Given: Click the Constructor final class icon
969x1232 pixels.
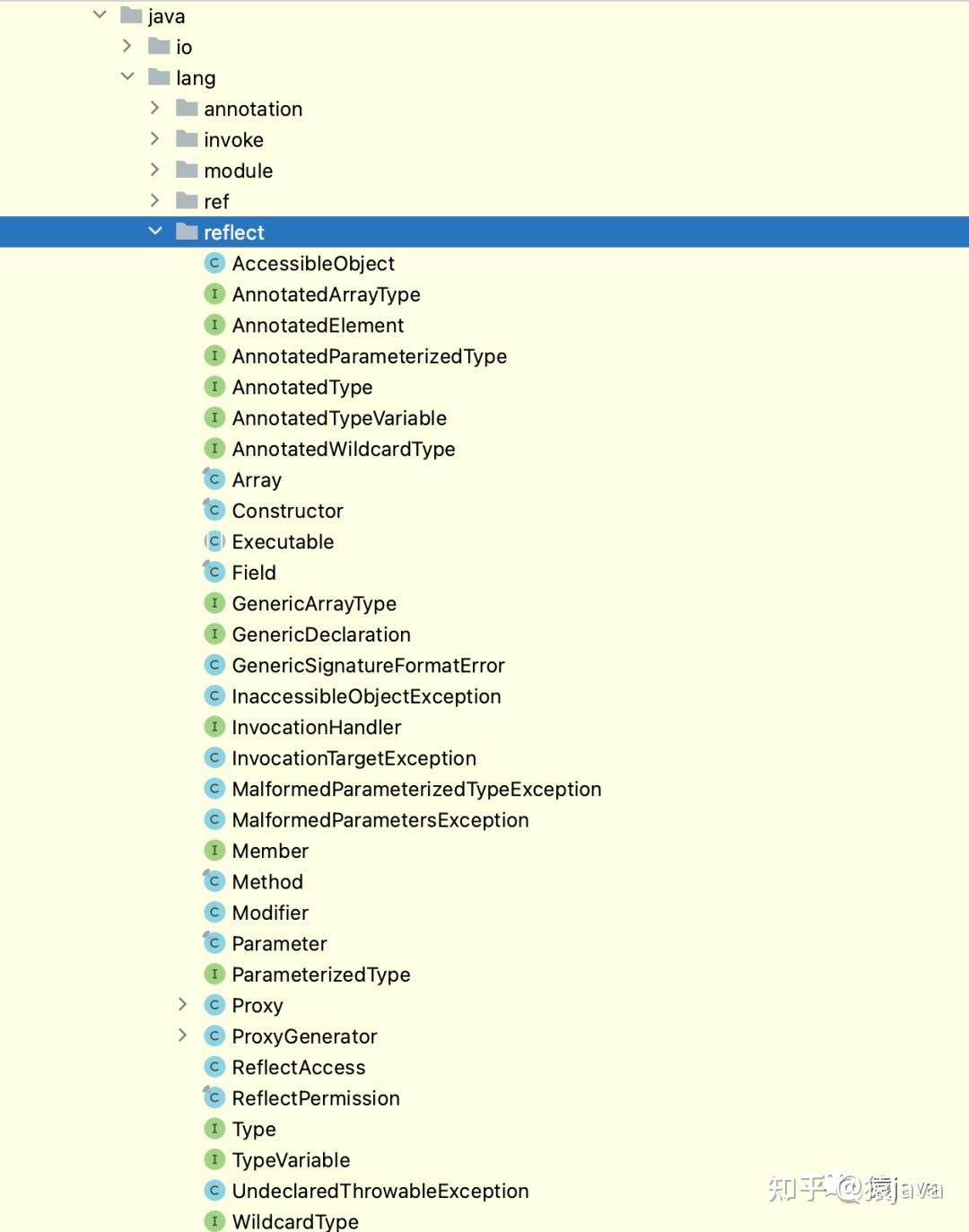Looking at the screenshot, I should click(214, 511).
